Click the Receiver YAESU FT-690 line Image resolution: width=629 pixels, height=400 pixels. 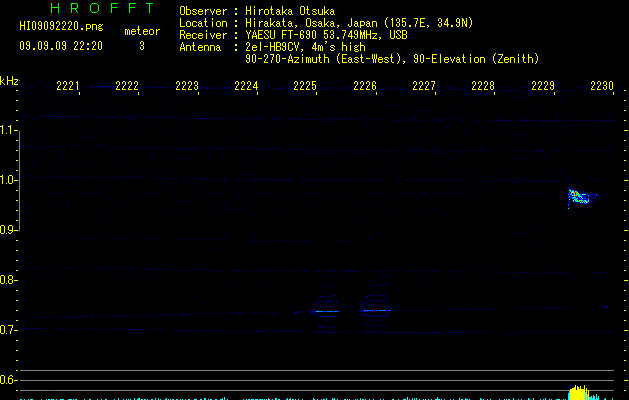pyautogui.click(x=293, y=35)
